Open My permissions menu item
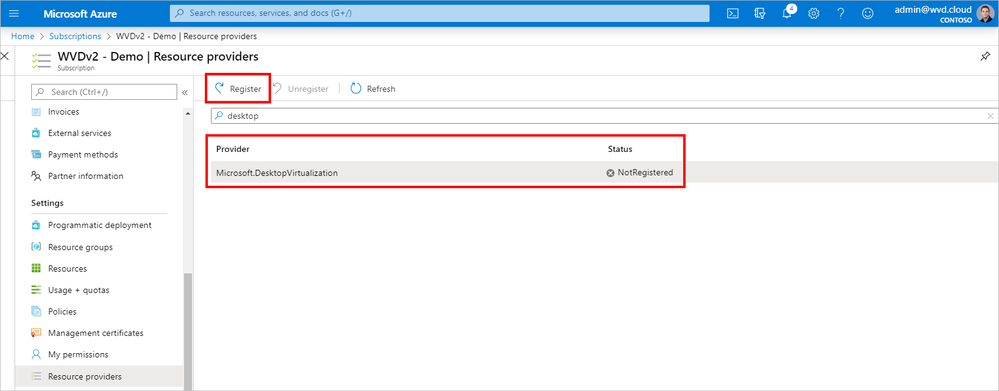 click(x=78, y=354)
